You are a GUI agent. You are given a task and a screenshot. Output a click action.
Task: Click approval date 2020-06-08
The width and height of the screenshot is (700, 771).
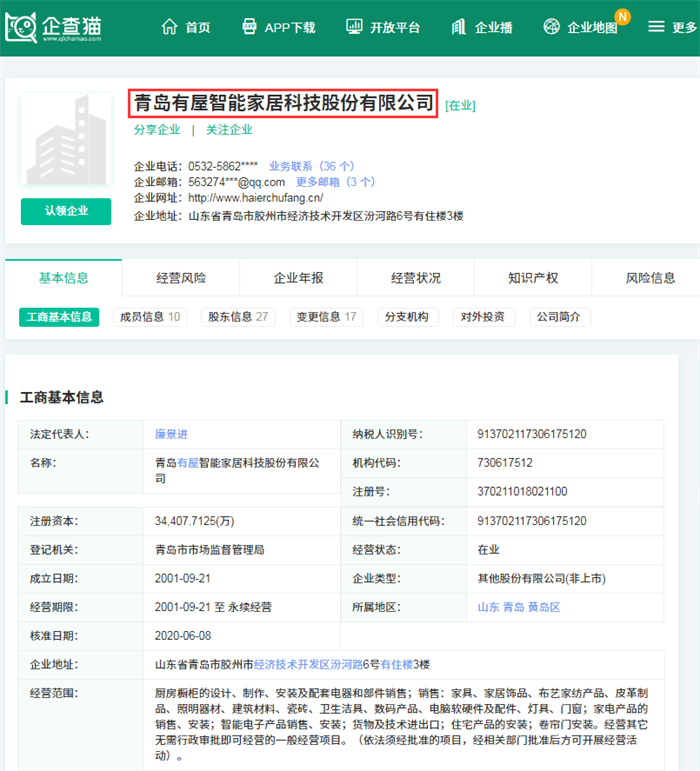point(183,636)
